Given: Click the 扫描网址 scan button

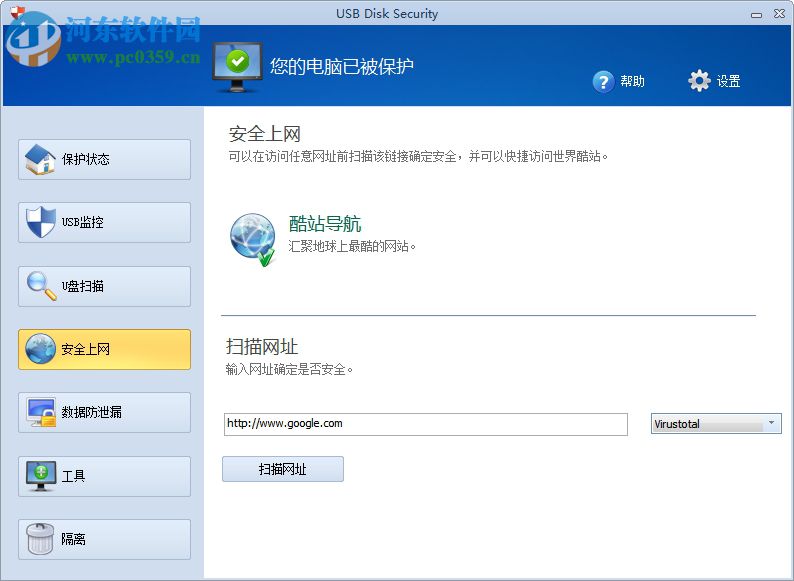Looking at the screenshot, I should coord(283,469).
